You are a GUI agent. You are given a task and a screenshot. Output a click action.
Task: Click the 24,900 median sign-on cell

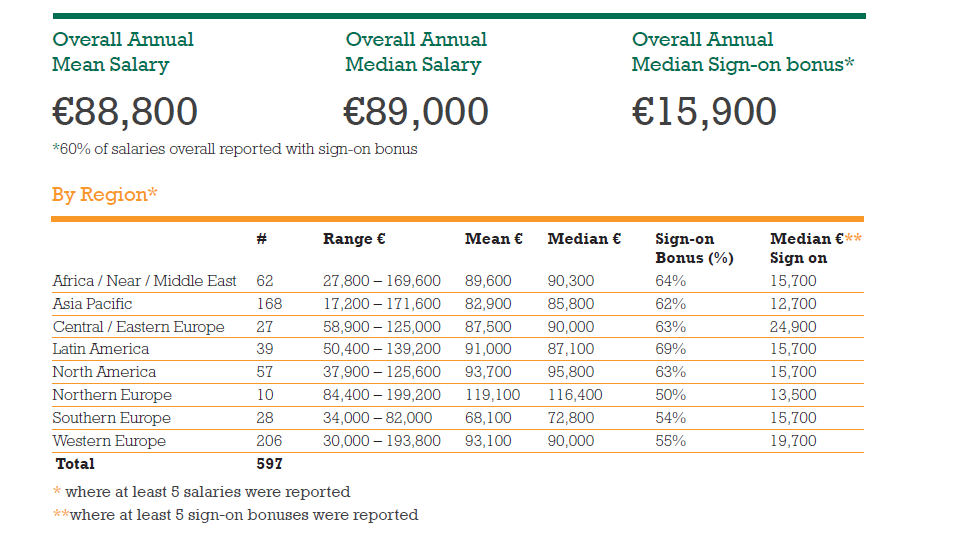coord(793,327)
